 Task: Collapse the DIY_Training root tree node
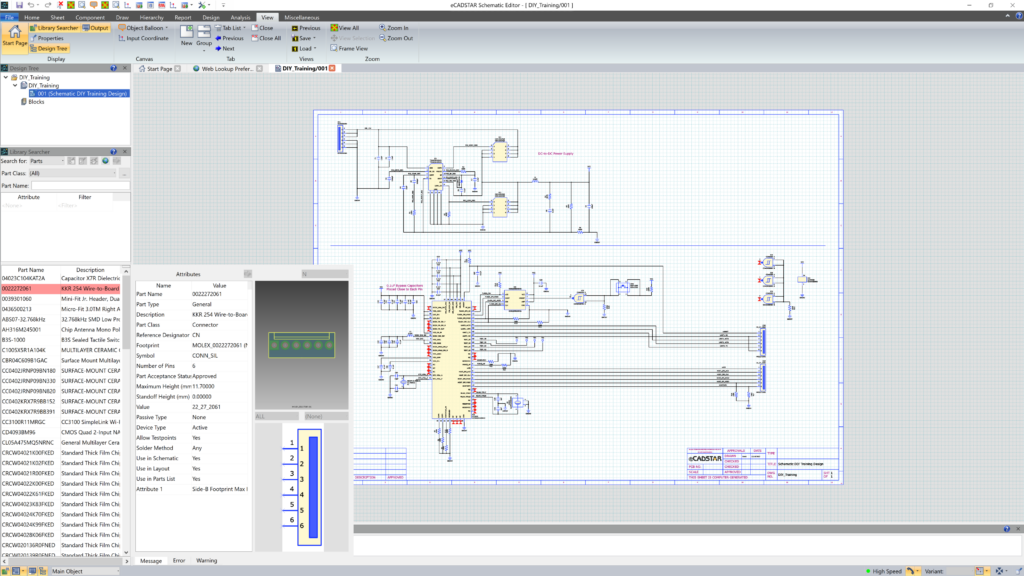click(6, 77)
